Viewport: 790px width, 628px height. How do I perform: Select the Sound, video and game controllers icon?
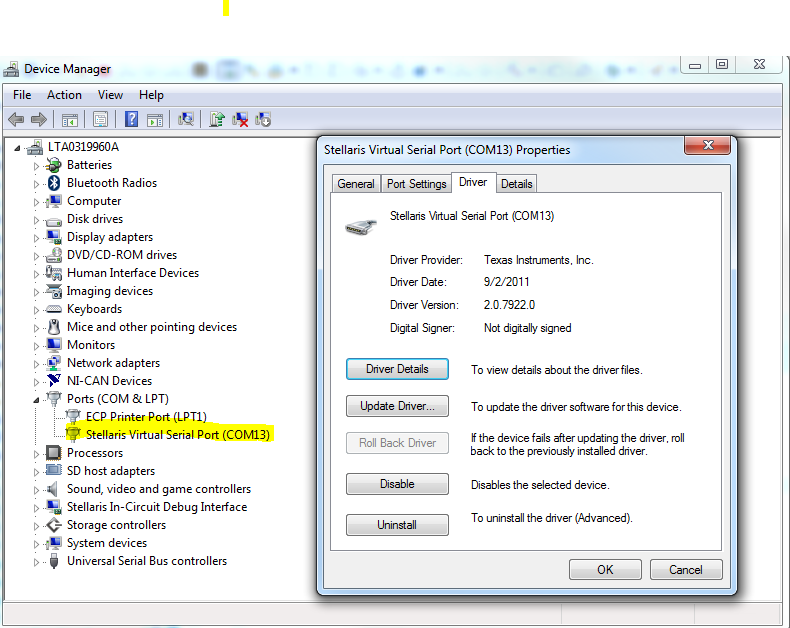(x=52, y=488)
